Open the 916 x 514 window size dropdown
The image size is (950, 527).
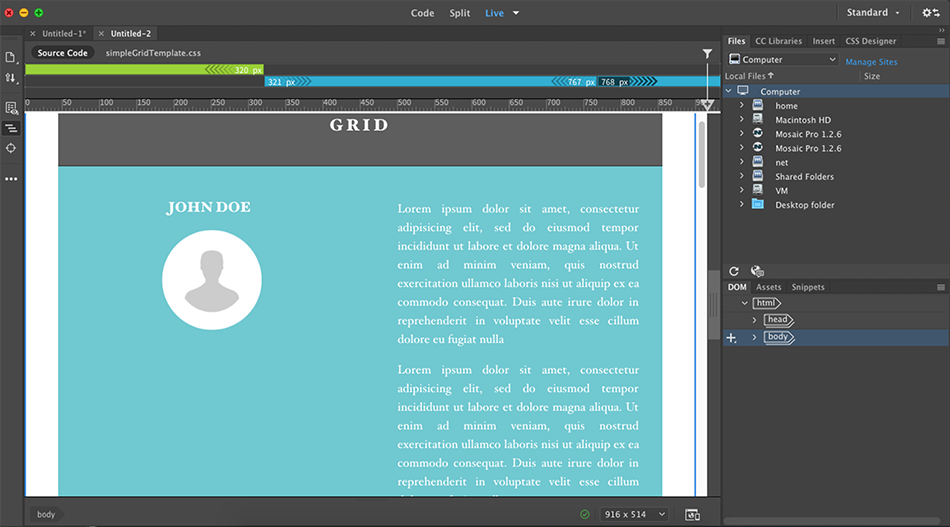(x=635, y=514)
